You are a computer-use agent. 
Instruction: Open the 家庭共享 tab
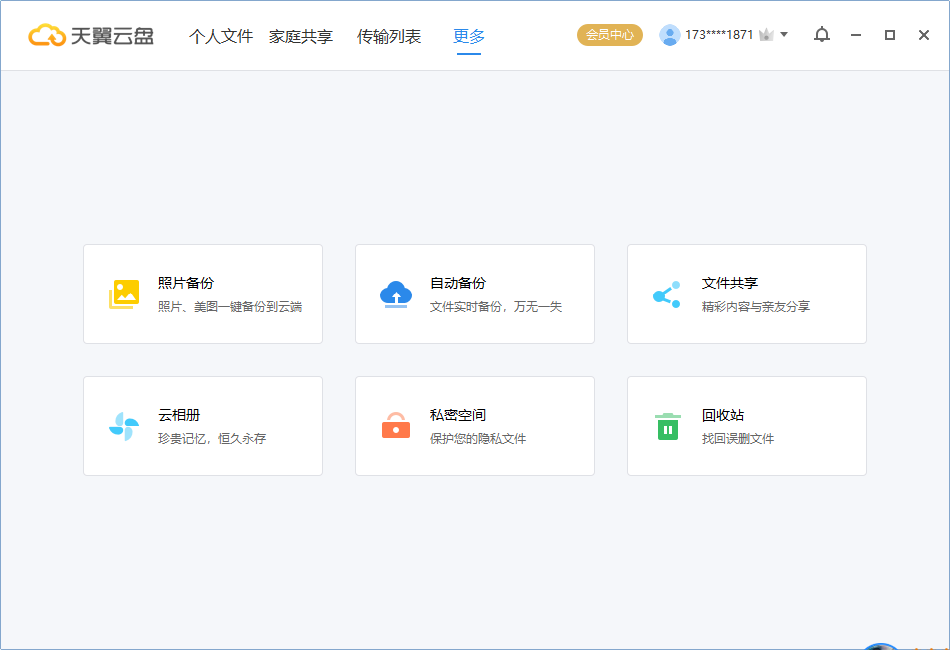tap(301, 37)
